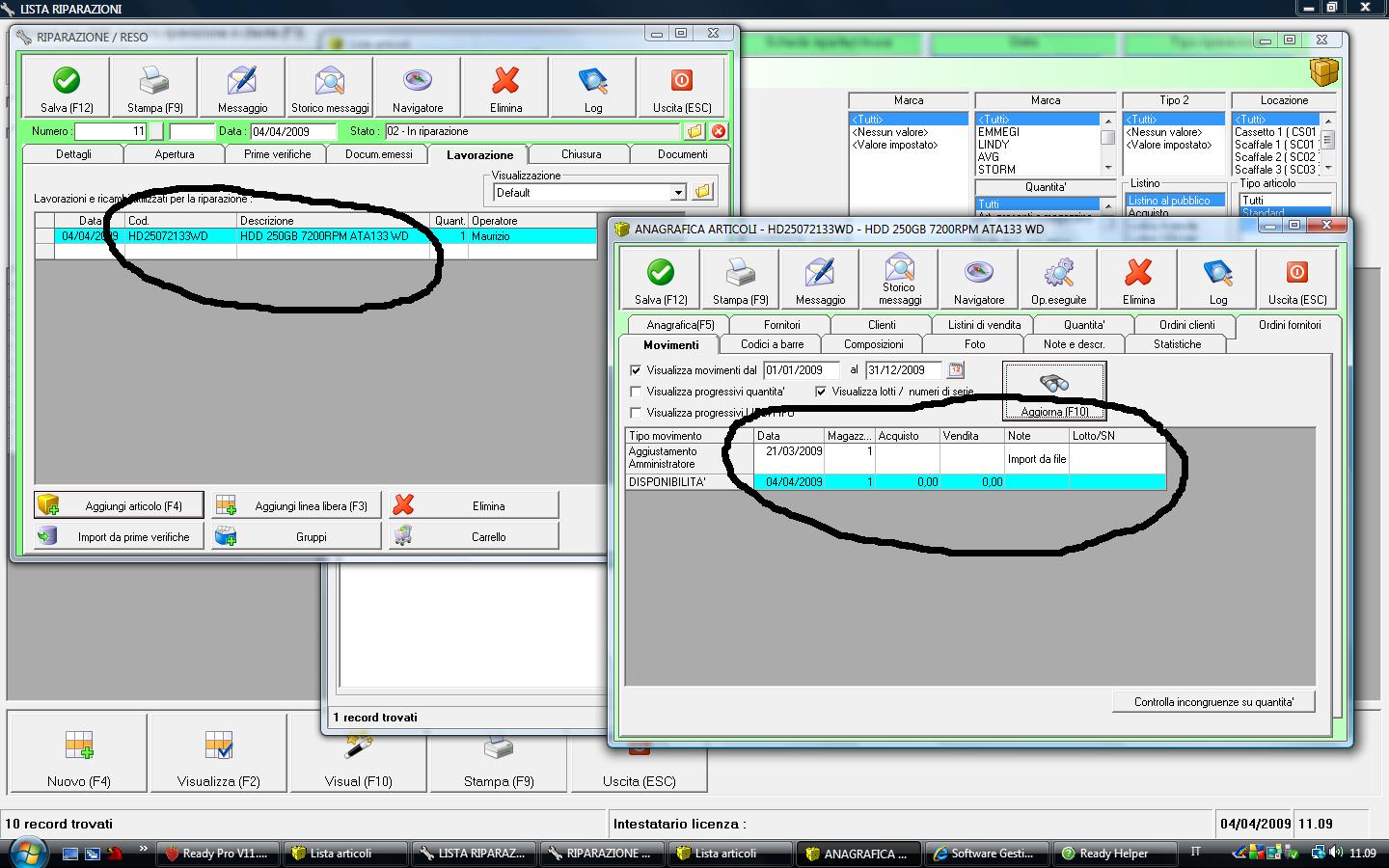Select HDD 250GB 7200RPM ATA133 WD repair row
1389x868 pixels.
[x=315, y=236]
